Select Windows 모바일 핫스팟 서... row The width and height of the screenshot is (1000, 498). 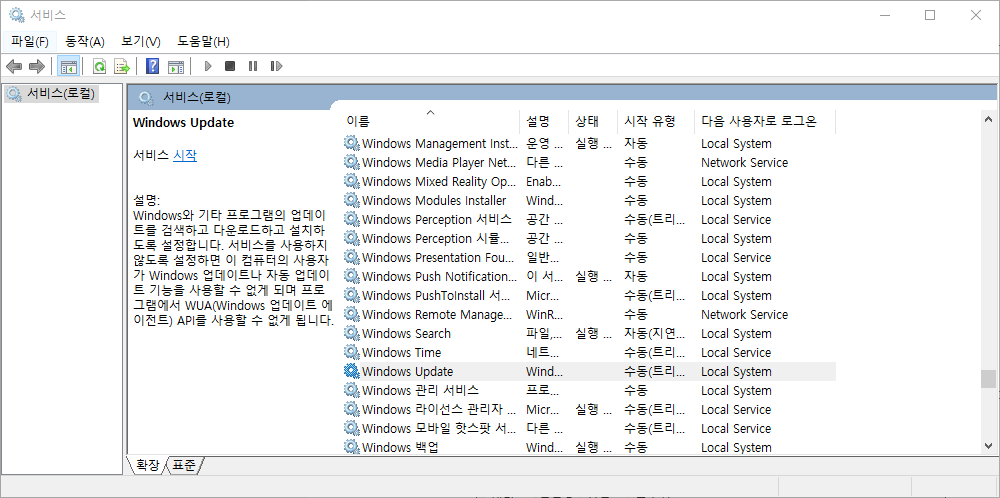[589, 428]
